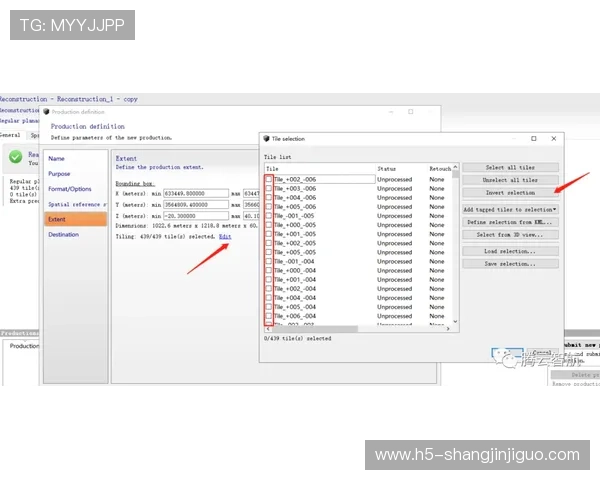Check the Tile_+003_-006 checkbox
Viewport: 600px width, 480px height.
[269, 188]
